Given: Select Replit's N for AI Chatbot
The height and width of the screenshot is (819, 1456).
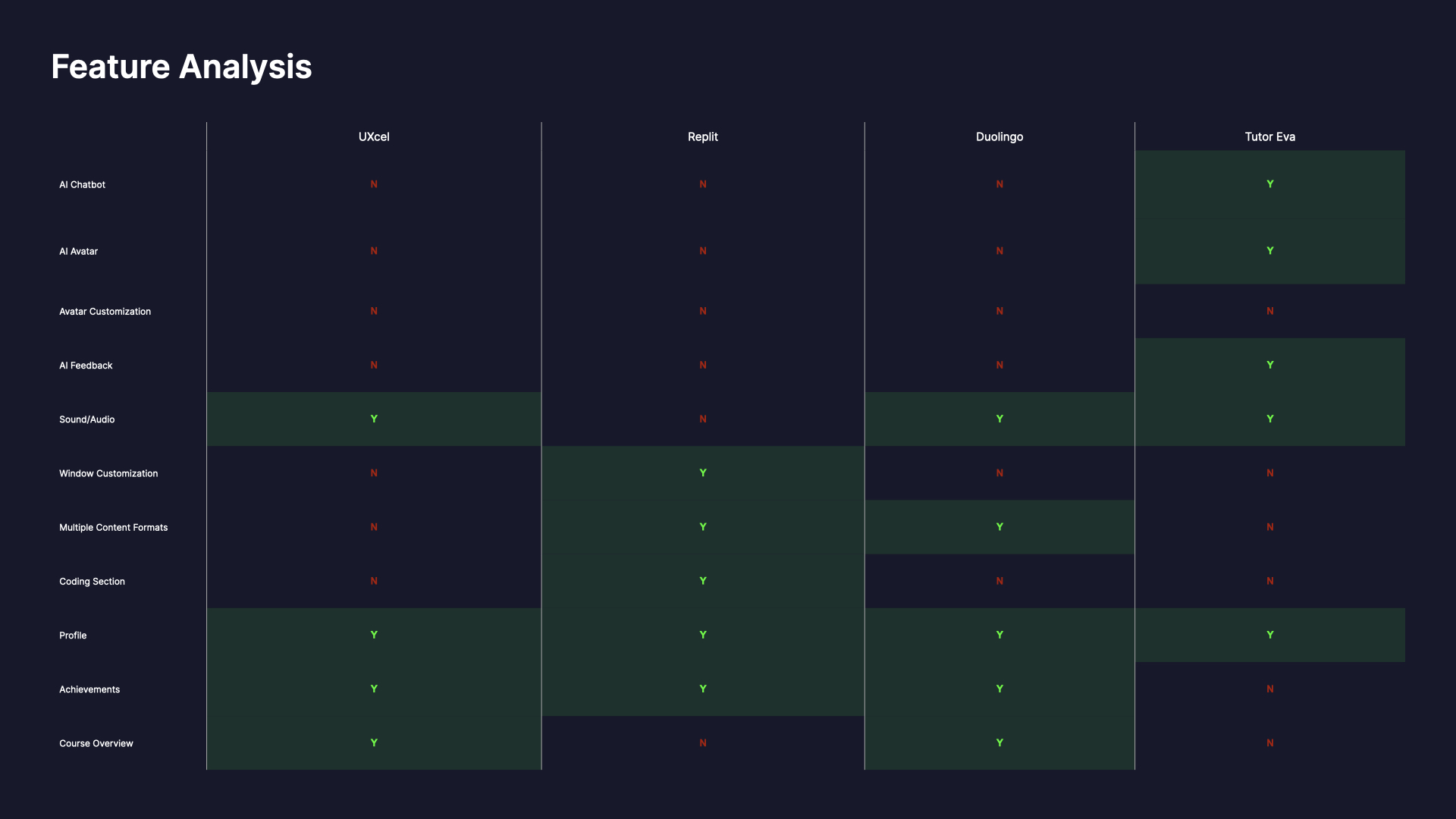Looking at the screenshot, I should pos(703,184).
